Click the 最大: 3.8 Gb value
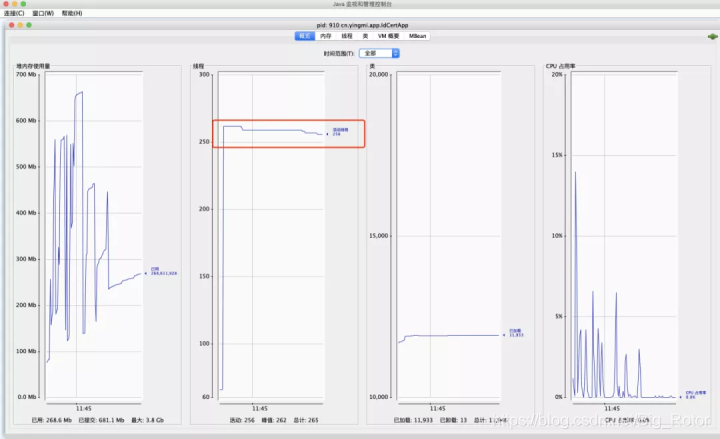 [x=147, y=420]
